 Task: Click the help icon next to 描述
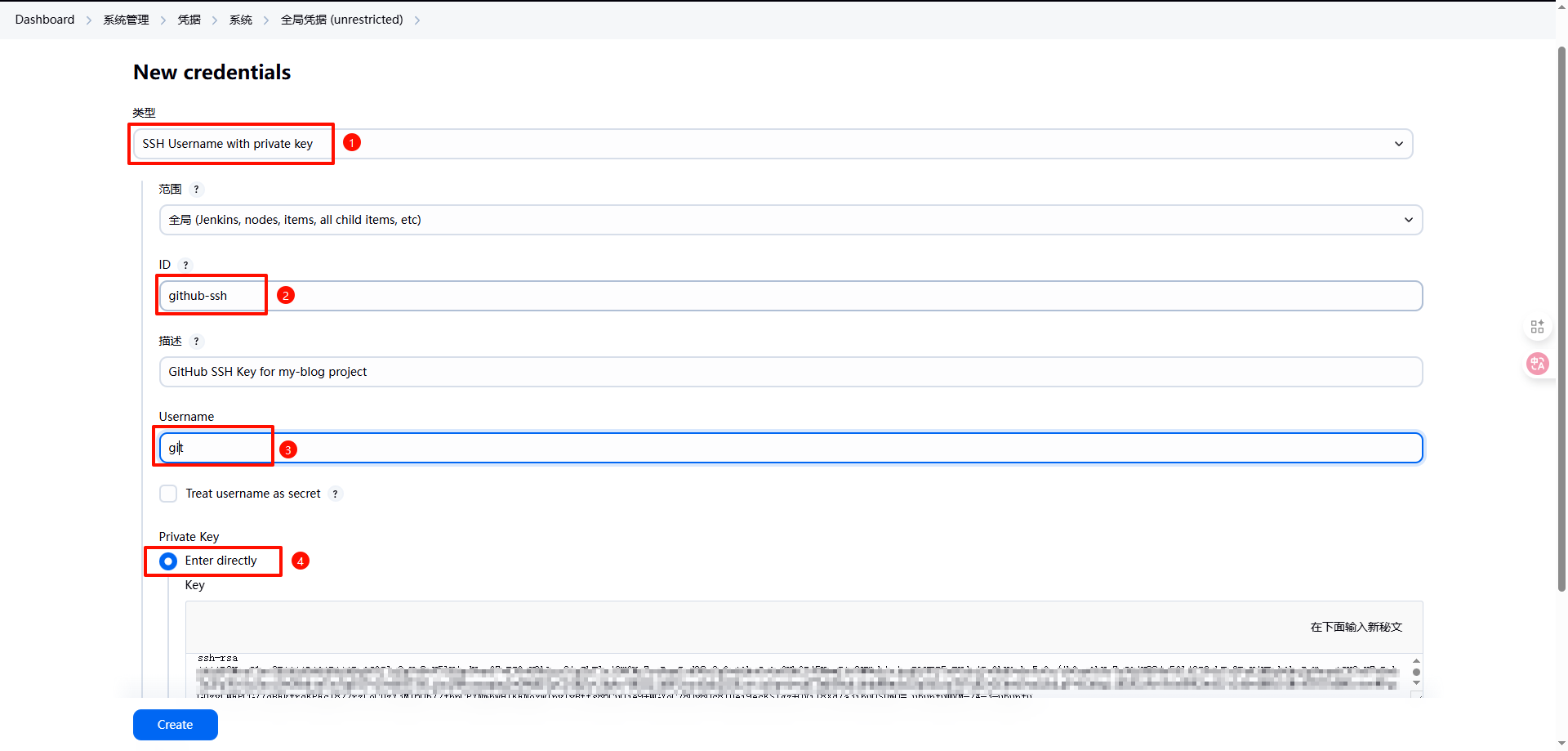point(196,342)
